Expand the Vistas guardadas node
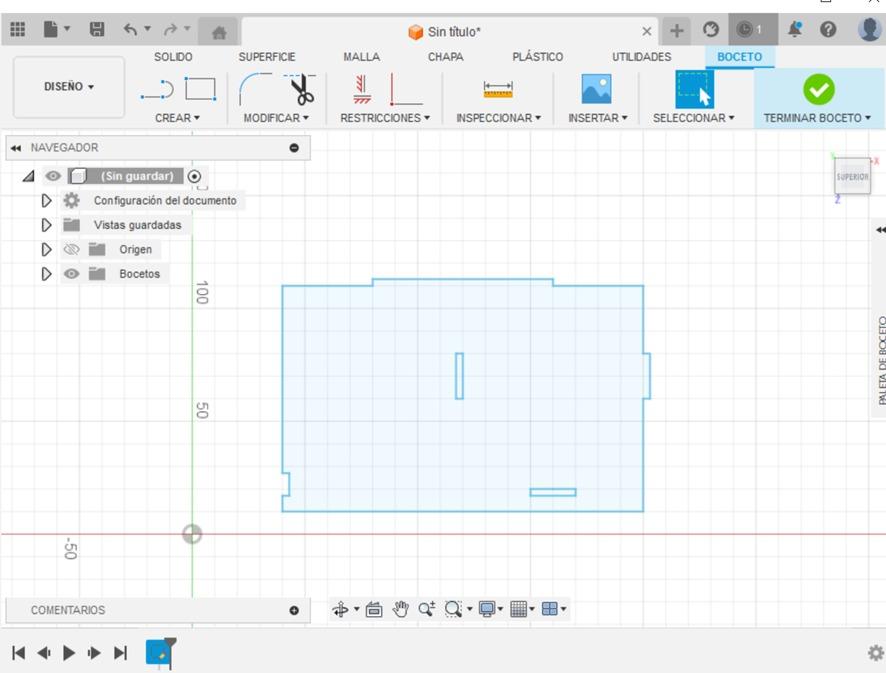886x673 pixels. tap(46, 225)
